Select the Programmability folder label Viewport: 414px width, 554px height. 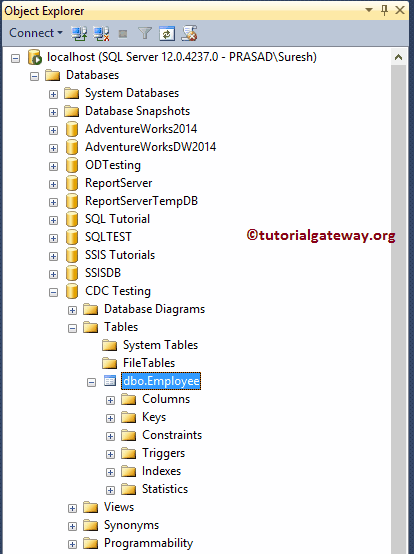pyautogui.click(x=148, y=543)
